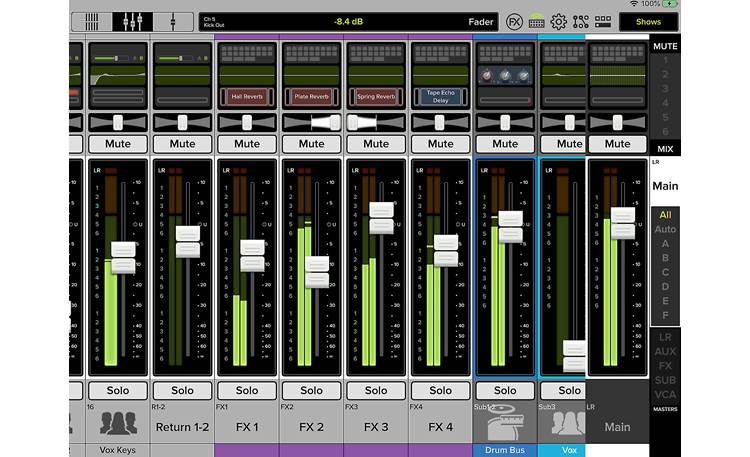750x457 pixels.
Task: Show SUB masters
Action: point(665,380)
